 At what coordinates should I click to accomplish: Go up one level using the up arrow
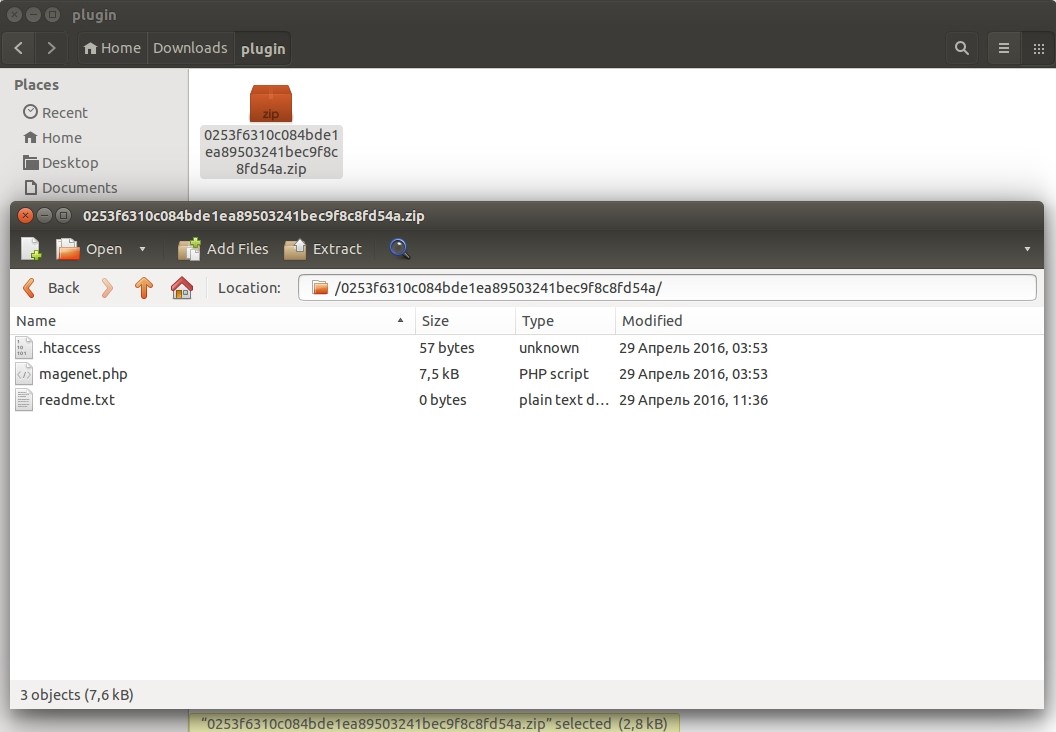[143, 287]
